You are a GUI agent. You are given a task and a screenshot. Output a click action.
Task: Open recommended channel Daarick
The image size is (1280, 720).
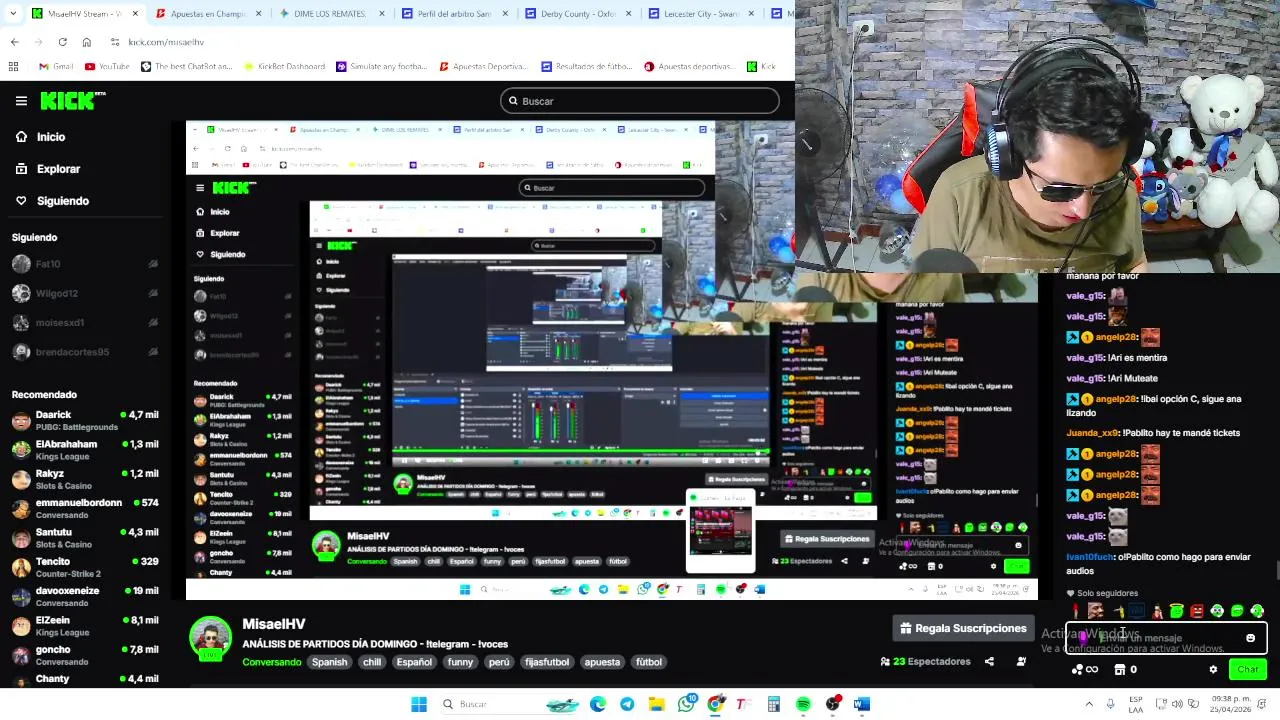(x=85, y=420)
